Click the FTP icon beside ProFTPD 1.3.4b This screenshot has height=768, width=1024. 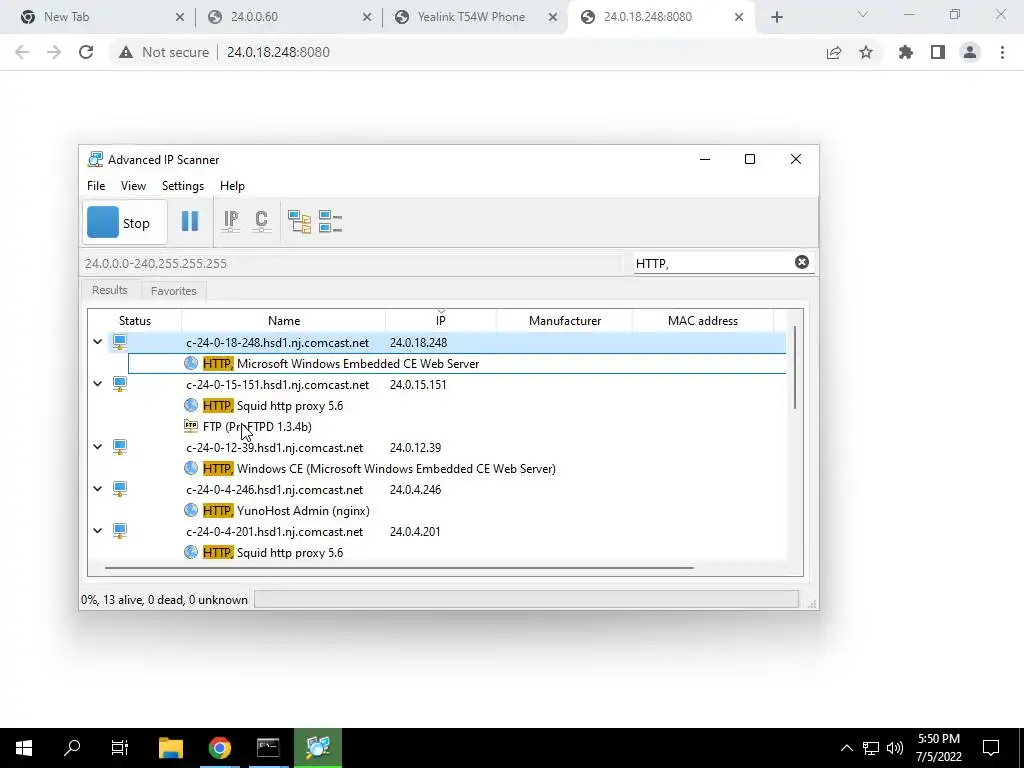[x=191, y=426]
